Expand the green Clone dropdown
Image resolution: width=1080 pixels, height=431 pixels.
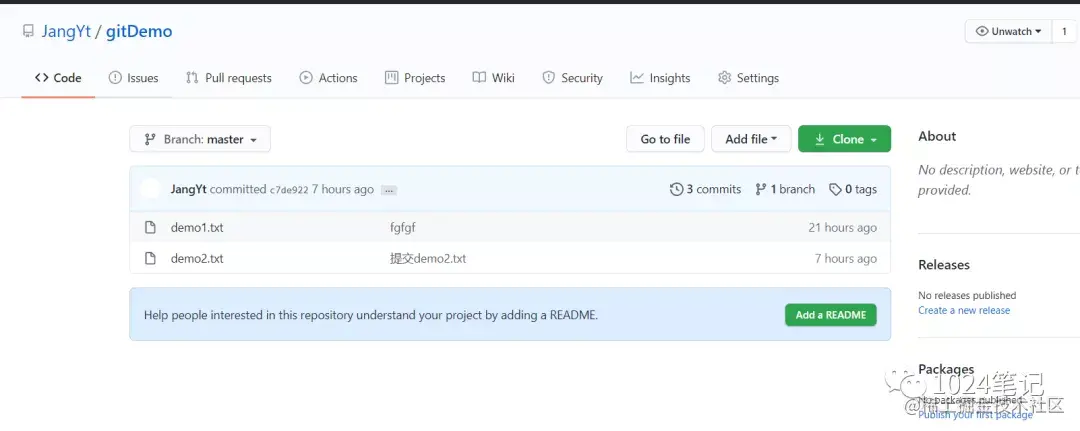(x=844, y=139)
